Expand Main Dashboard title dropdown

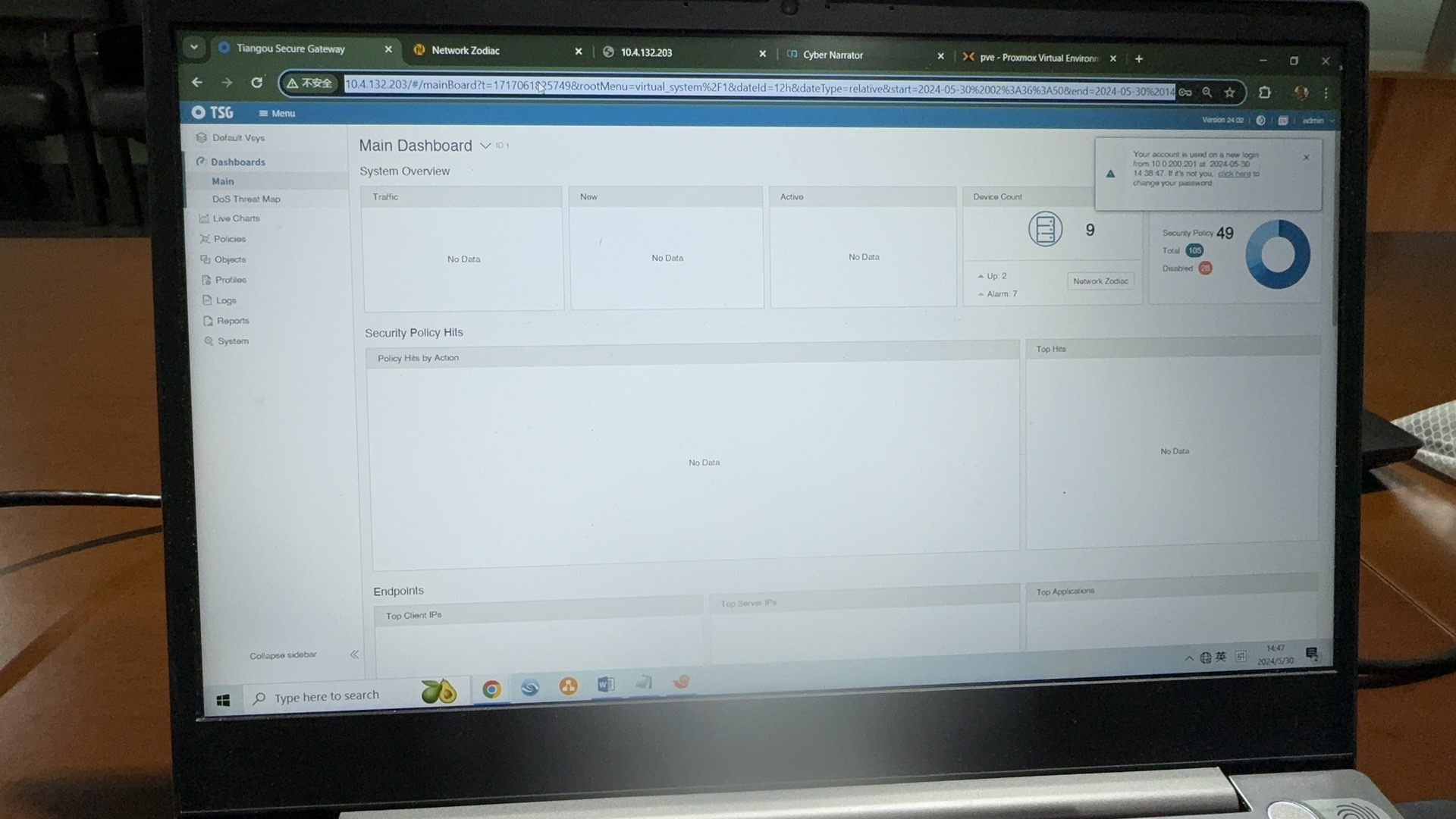tap(485, 146)
